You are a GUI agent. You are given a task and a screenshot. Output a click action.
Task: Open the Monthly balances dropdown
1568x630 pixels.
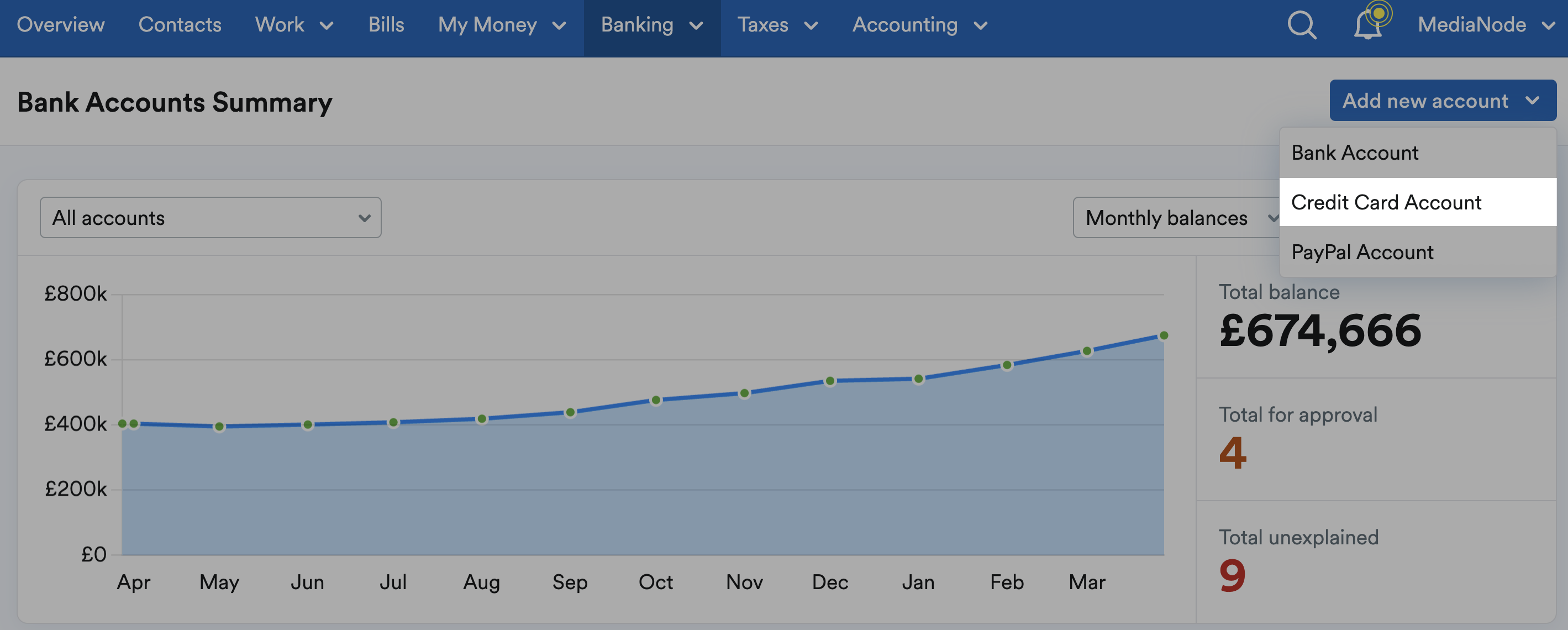(1176, 218)
